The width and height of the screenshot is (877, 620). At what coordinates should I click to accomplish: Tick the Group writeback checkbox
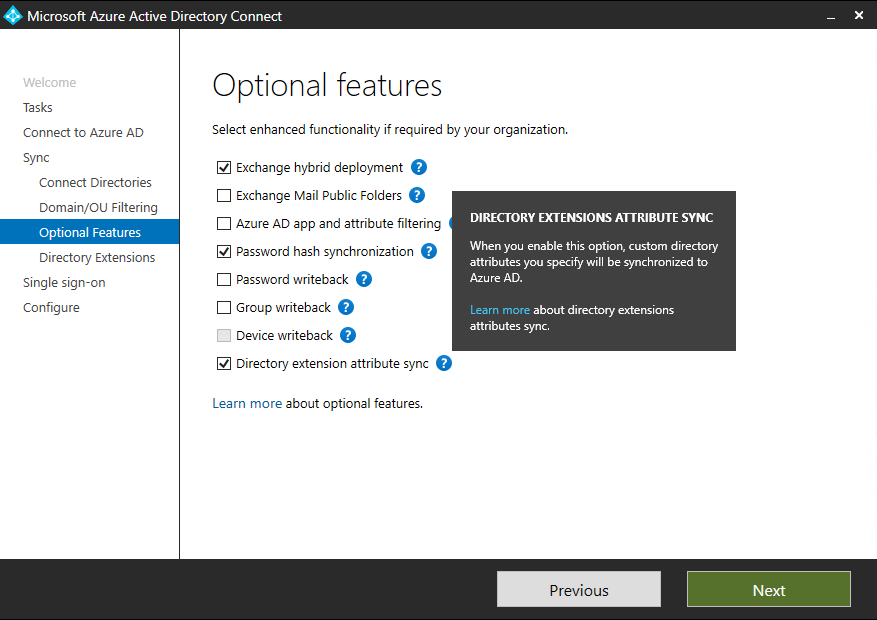point(224,307)
